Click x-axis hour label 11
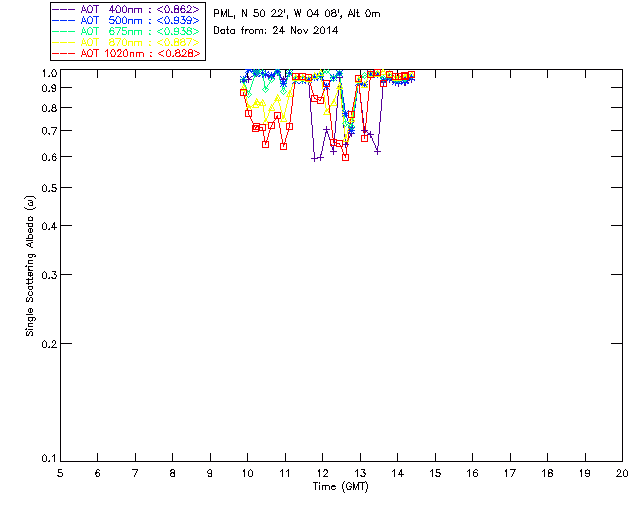The width and height of the screenshot is (640, 512). tap(285, 473)
